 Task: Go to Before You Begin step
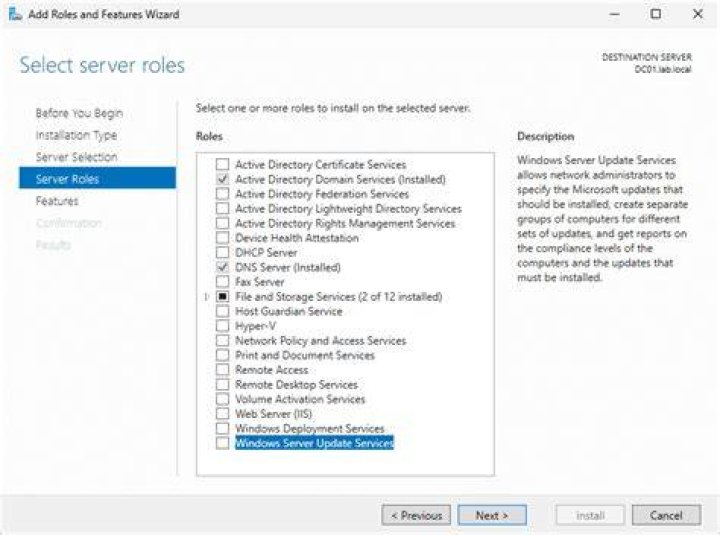[79, 113]
